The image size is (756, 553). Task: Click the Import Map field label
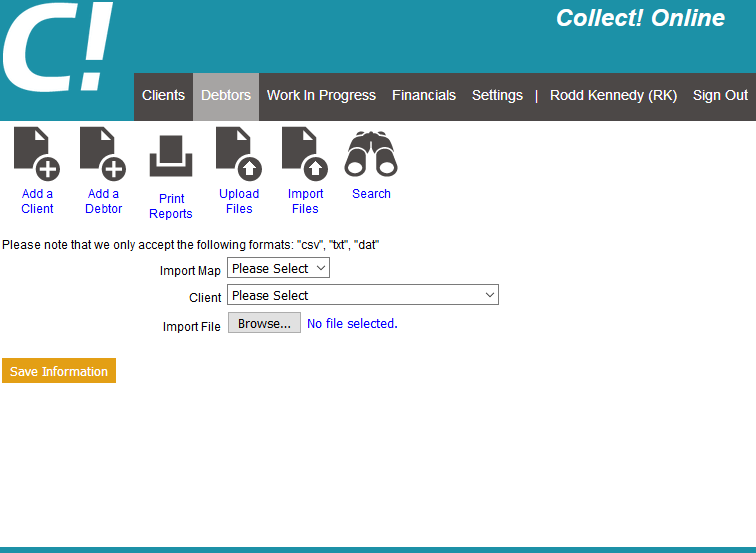[x=190, y=270]
